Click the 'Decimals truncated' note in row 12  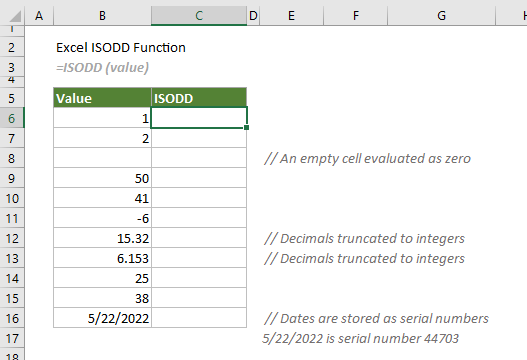(x=364, y=238)
